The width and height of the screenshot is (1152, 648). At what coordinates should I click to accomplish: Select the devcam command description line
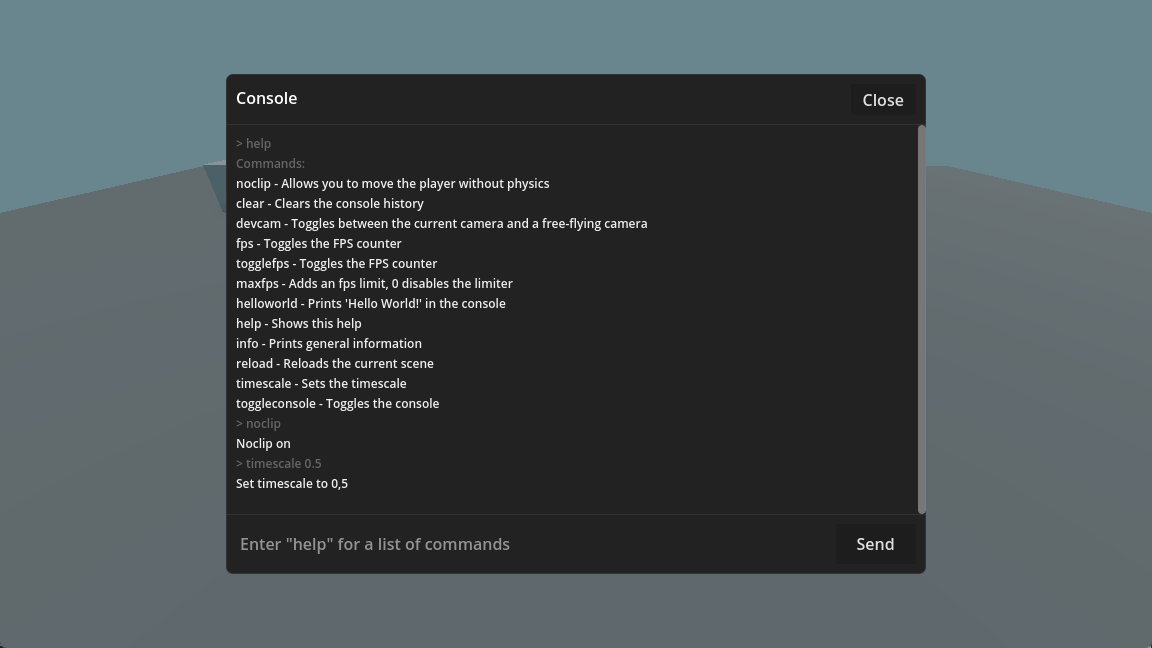click(442, 223)
